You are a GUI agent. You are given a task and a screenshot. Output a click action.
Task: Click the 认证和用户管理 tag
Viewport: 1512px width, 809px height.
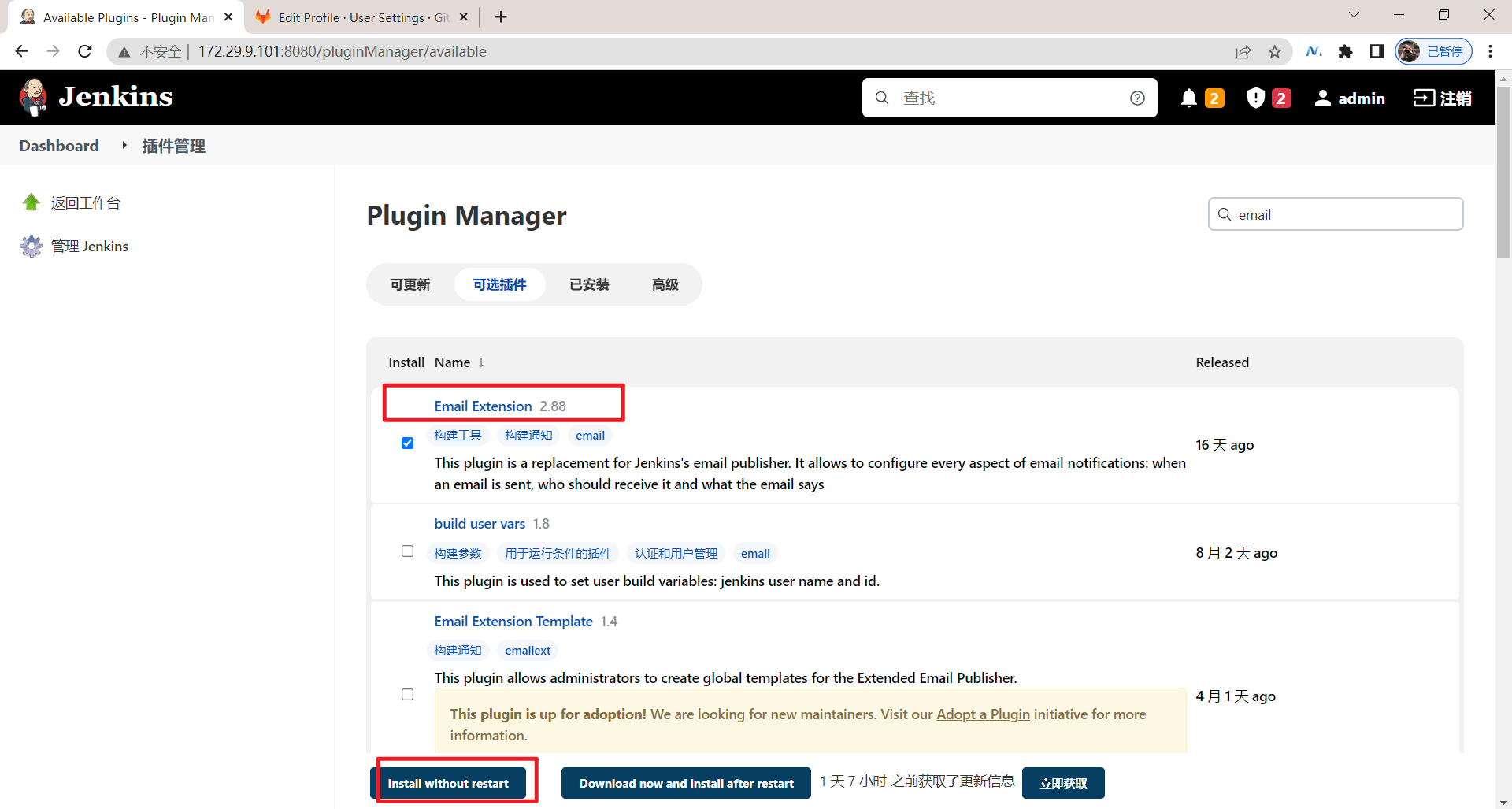coord(676,554)
